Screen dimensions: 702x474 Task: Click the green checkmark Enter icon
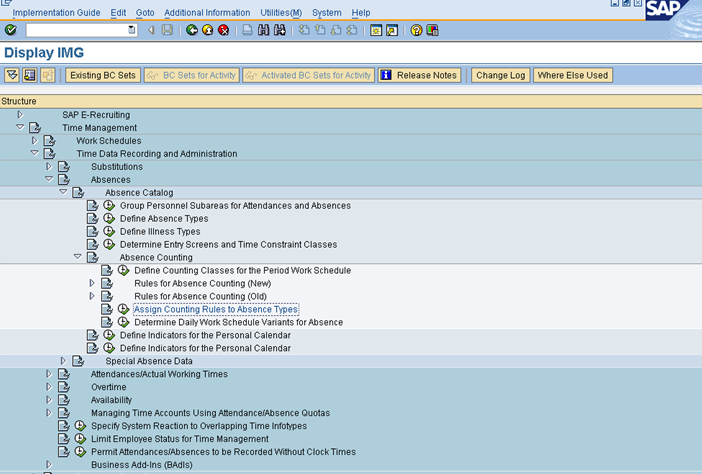tap(11, 30)
